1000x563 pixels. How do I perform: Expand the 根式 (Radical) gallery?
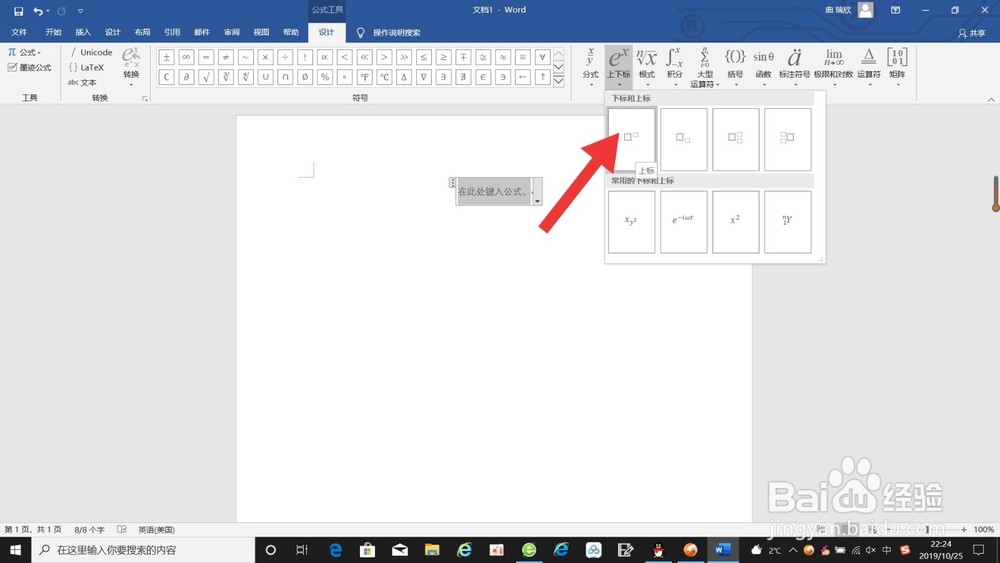tap(647, 67)
